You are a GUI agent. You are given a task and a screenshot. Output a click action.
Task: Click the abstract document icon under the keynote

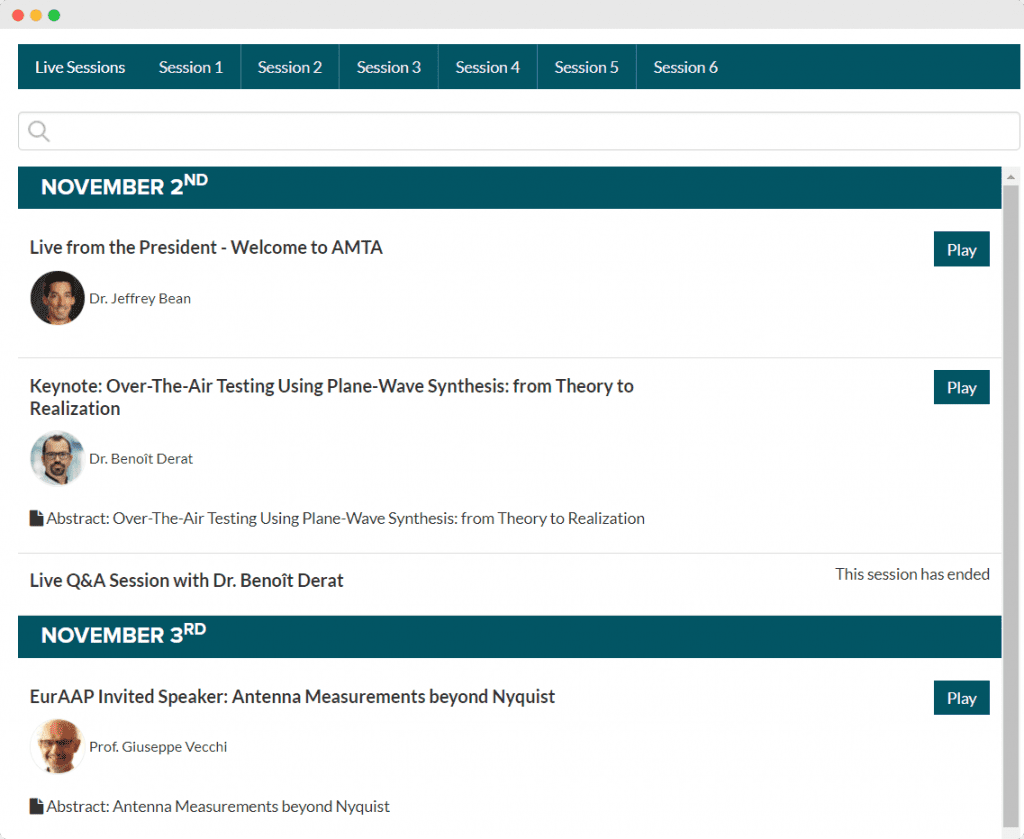click(36, 518)
